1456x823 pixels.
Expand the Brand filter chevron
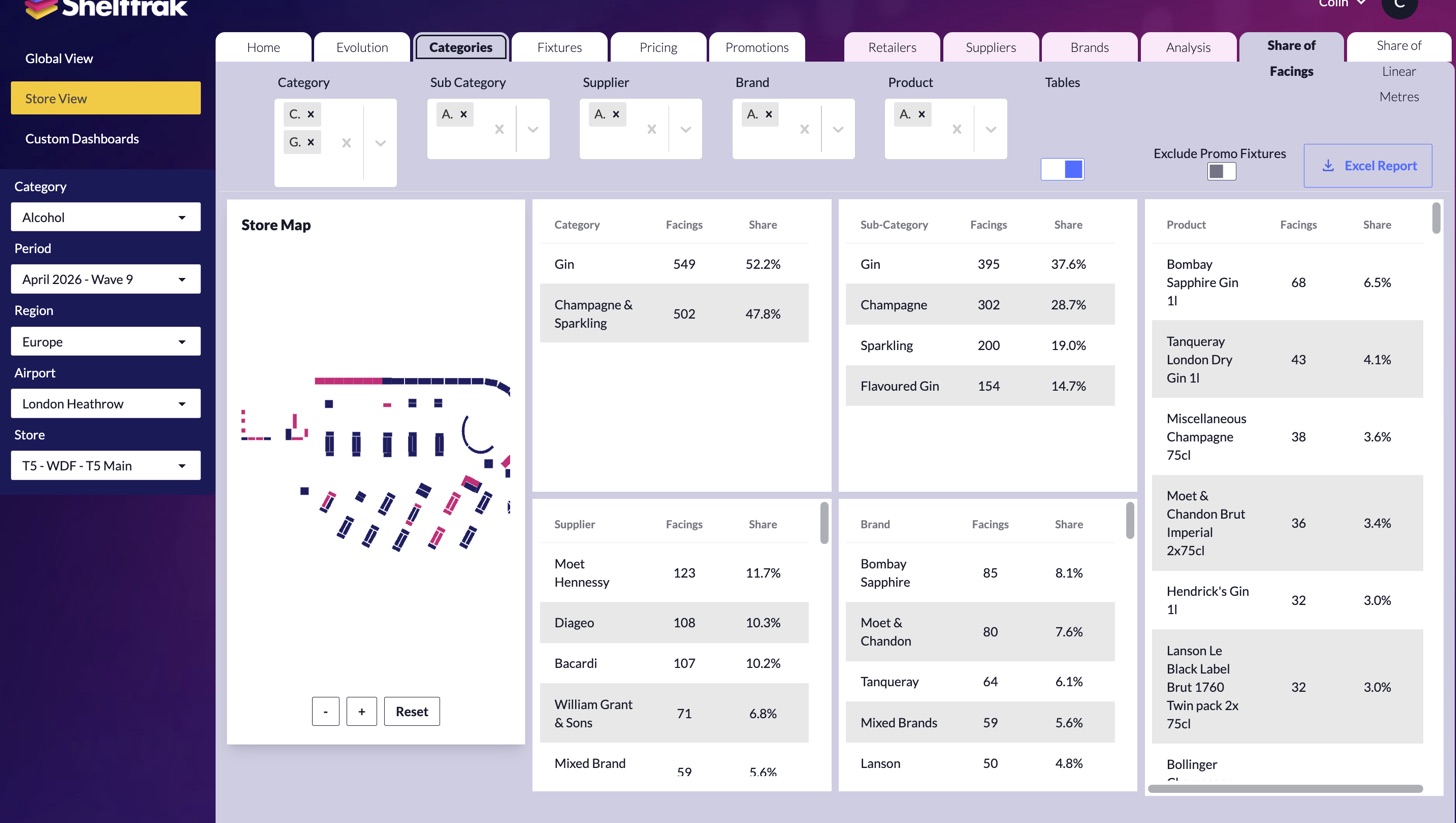click(x=838, y=129)
